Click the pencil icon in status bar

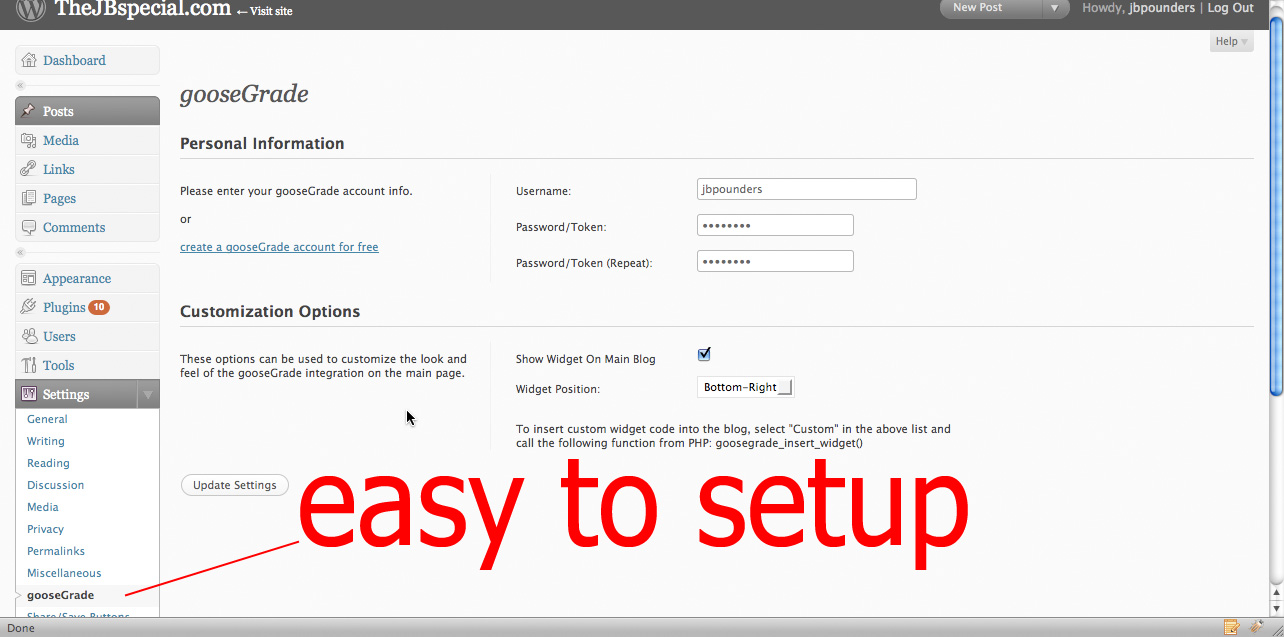click(x=1256, y=628)
